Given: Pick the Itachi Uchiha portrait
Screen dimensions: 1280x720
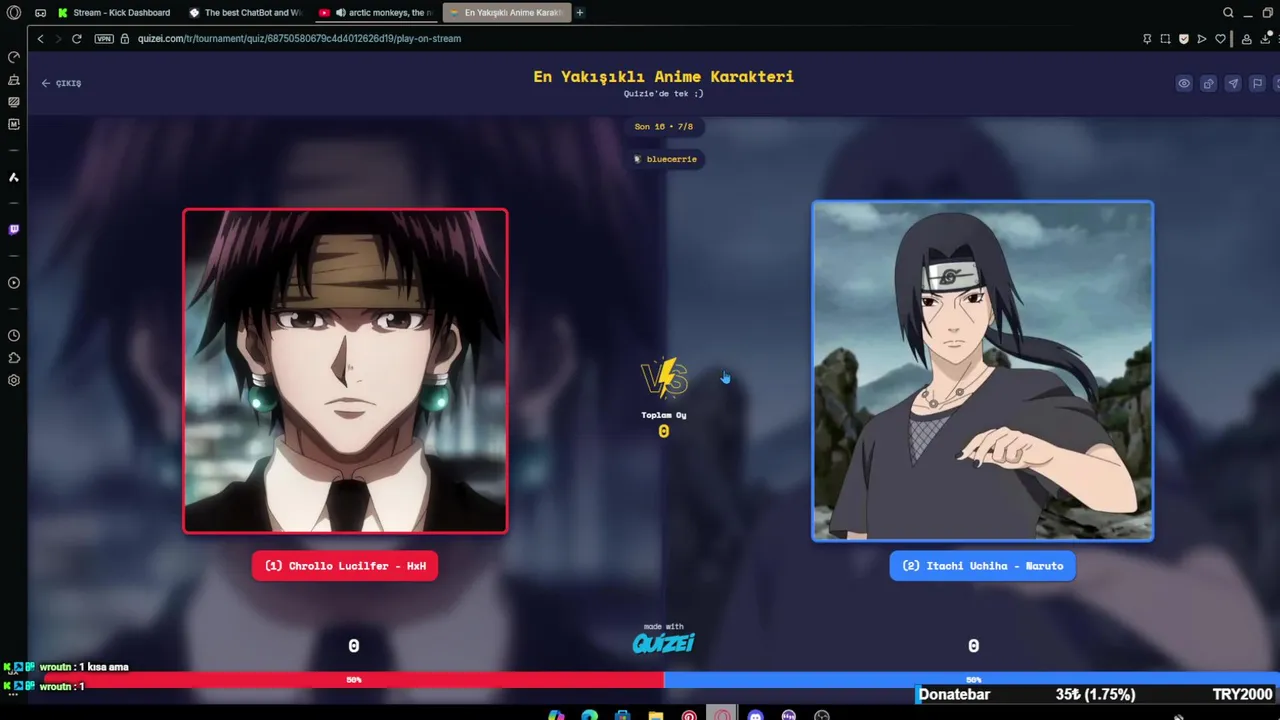Looking at the screenshot, I should click(982, 371).
